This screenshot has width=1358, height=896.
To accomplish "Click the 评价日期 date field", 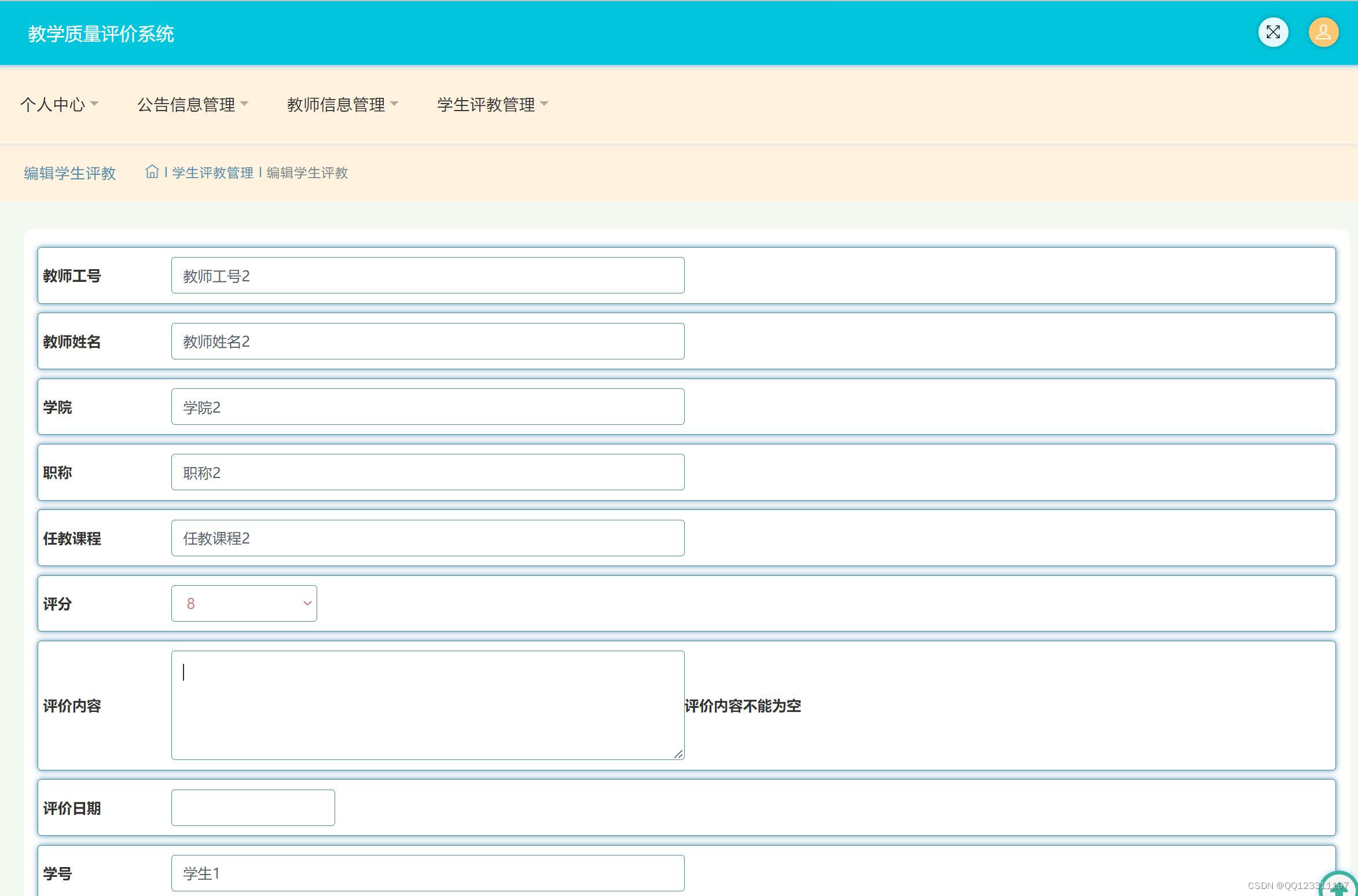I will [253, 807].
